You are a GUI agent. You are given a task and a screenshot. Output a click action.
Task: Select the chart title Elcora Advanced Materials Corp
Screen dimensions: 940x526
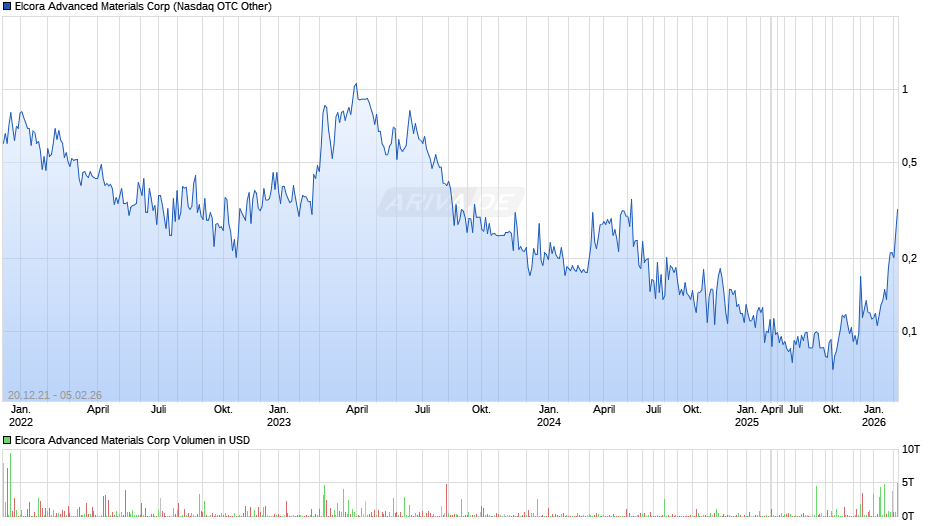pyautogui.click(x=143, y=7)
